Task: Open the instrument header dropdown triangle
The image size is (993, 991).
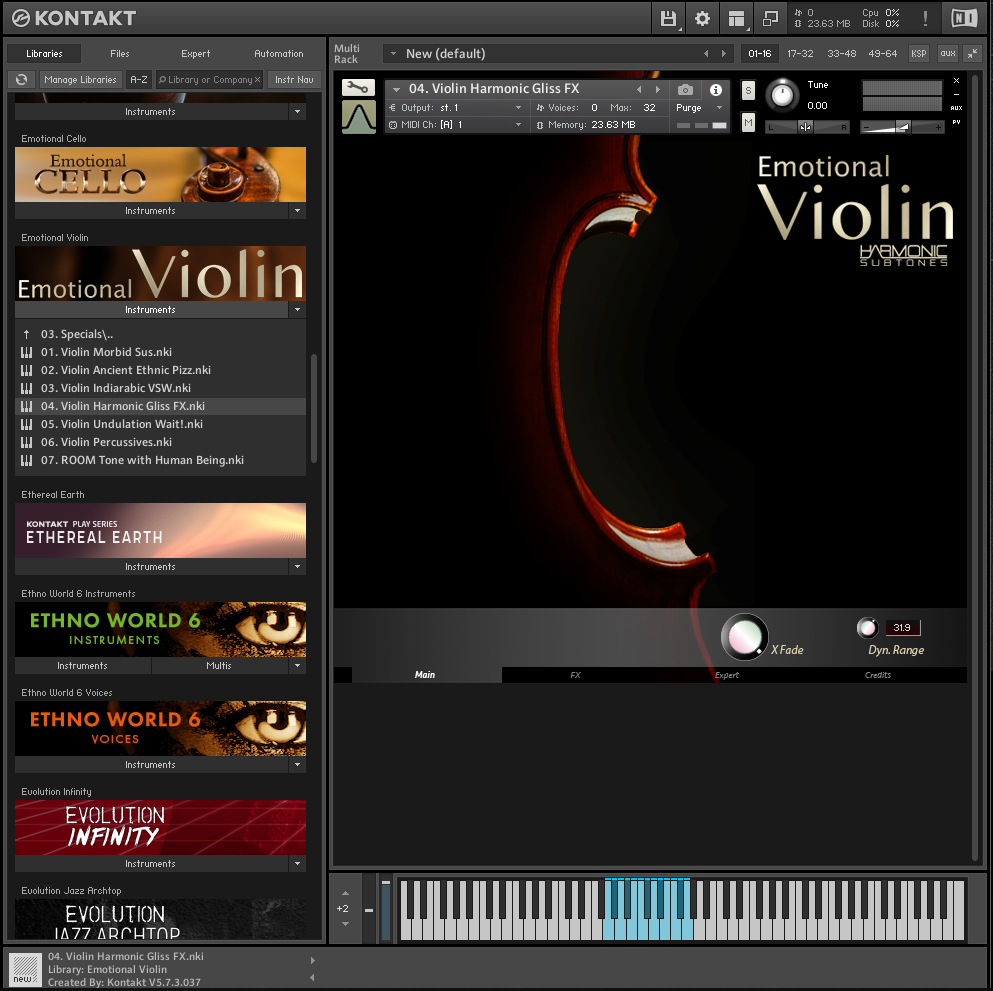Action: pos(396,90)
